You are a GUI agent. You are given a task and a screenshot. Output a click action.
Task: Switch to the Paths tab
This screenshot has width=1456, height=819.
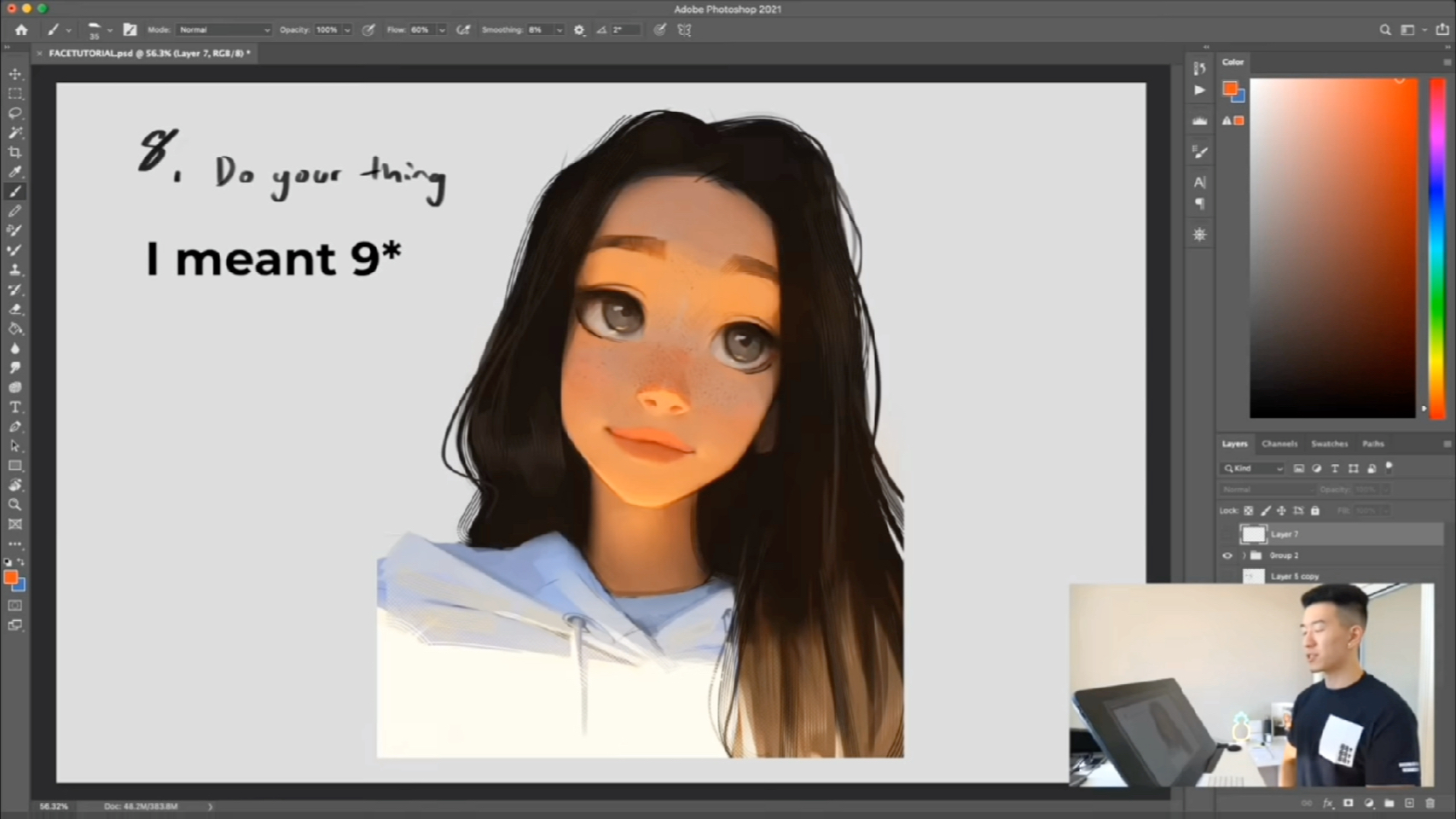(x=1373, y=444)
